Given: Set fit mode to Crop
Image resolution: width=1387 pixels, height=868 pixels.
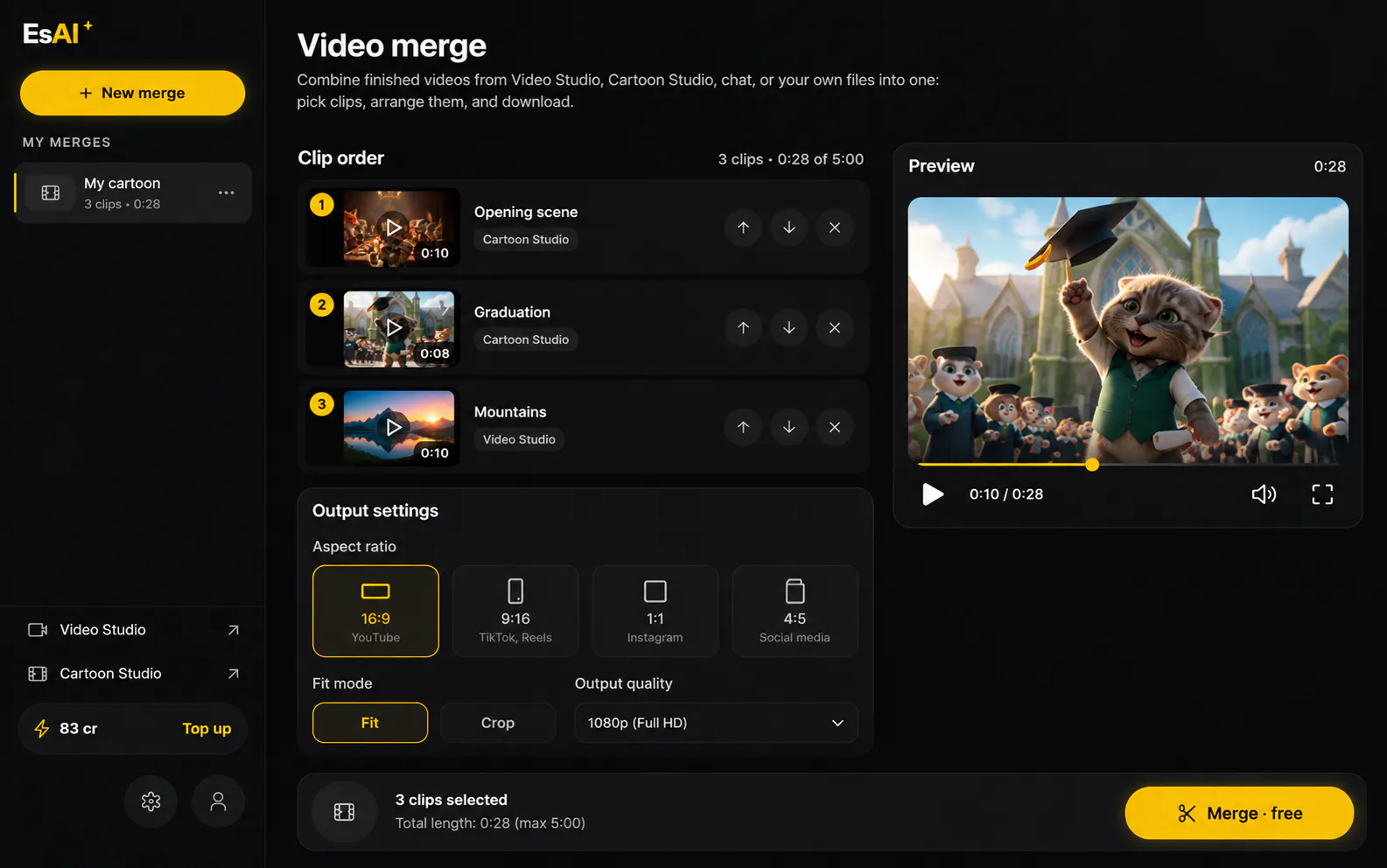Looking at the screenshot, I should (498, 723).
